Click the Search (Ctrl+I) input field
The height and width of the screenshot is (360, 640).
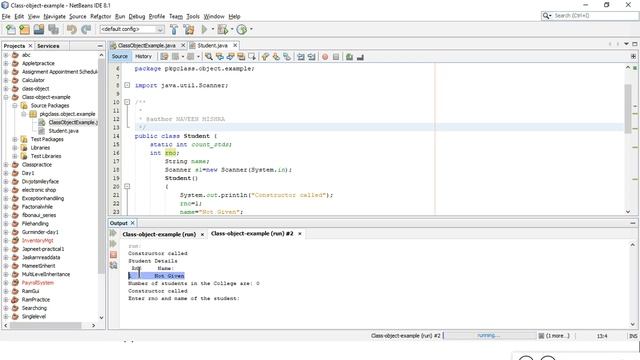tap(595, 16)
